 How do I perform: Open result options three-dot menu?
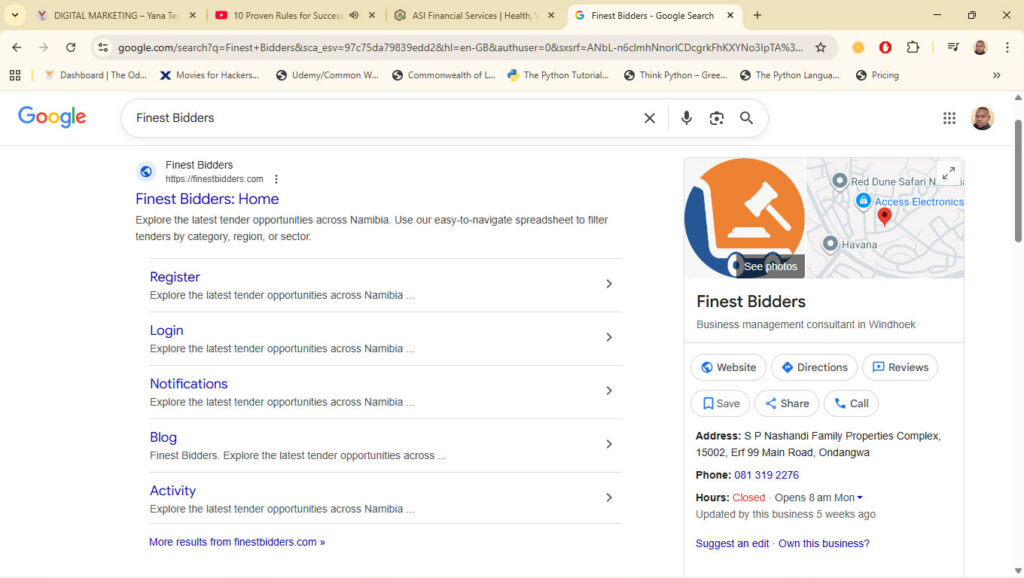pyautogui.click(x=276, y=179)
